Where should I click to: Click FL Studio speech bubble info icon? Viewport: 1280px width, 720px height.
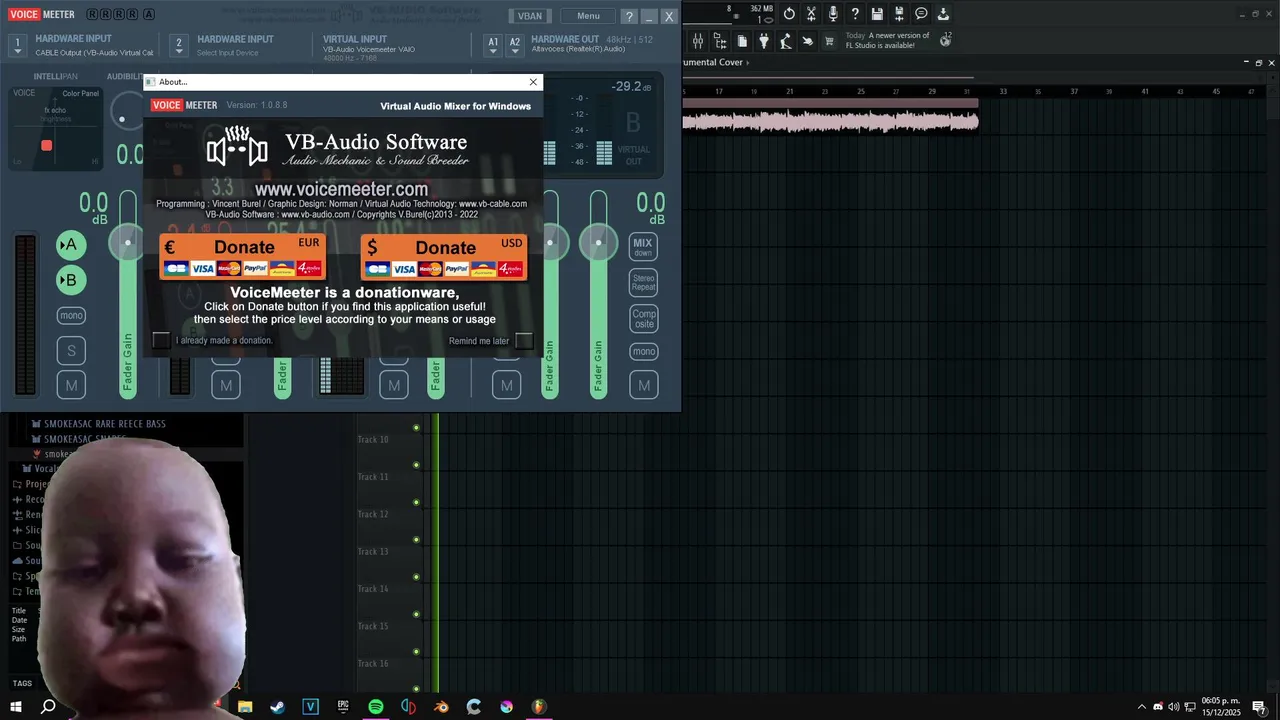pos(921,14)
